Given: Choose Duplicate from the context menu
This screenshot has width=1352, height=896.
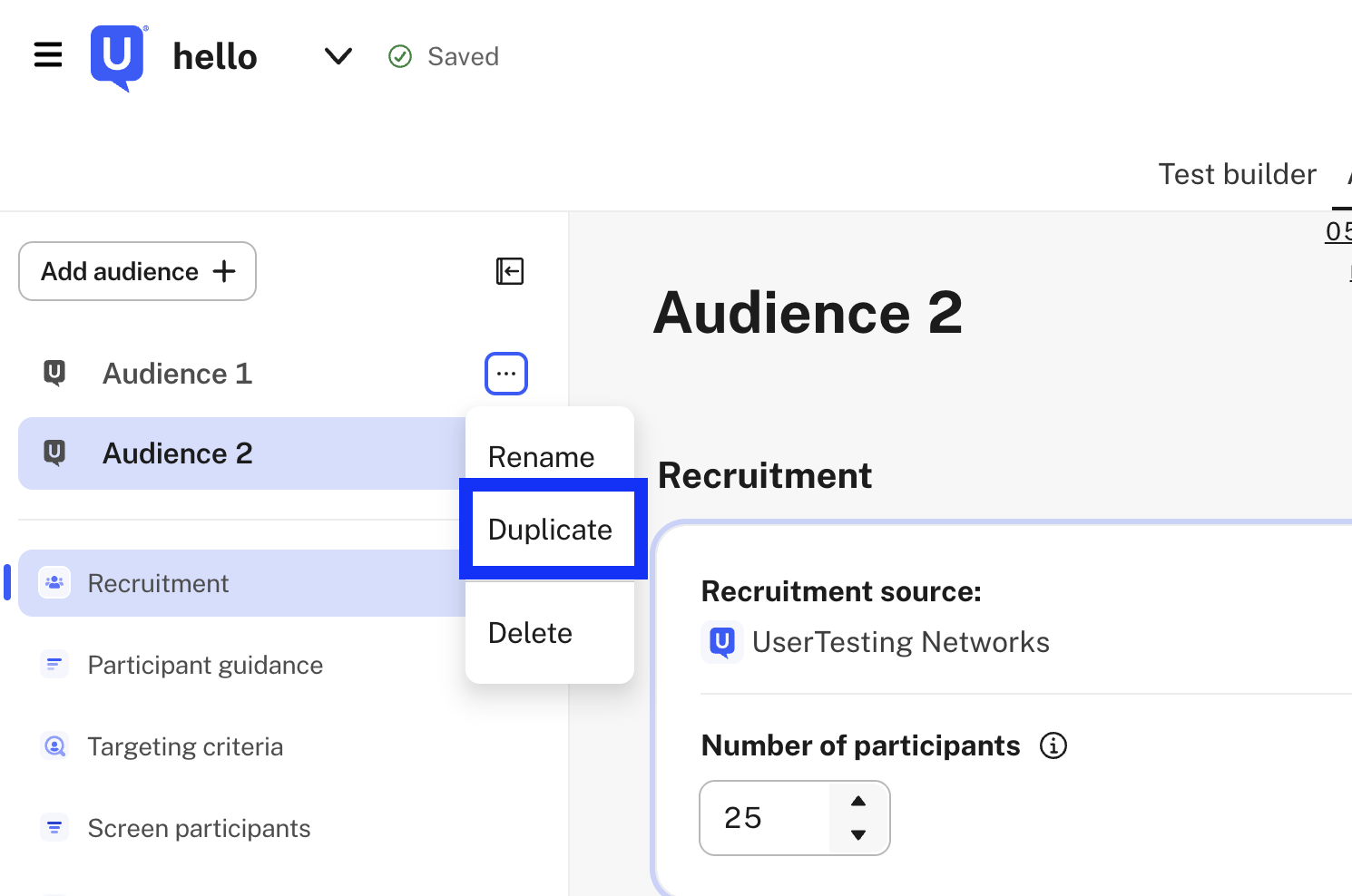Looking at the screenshot, I should click(x=552, y=530).
